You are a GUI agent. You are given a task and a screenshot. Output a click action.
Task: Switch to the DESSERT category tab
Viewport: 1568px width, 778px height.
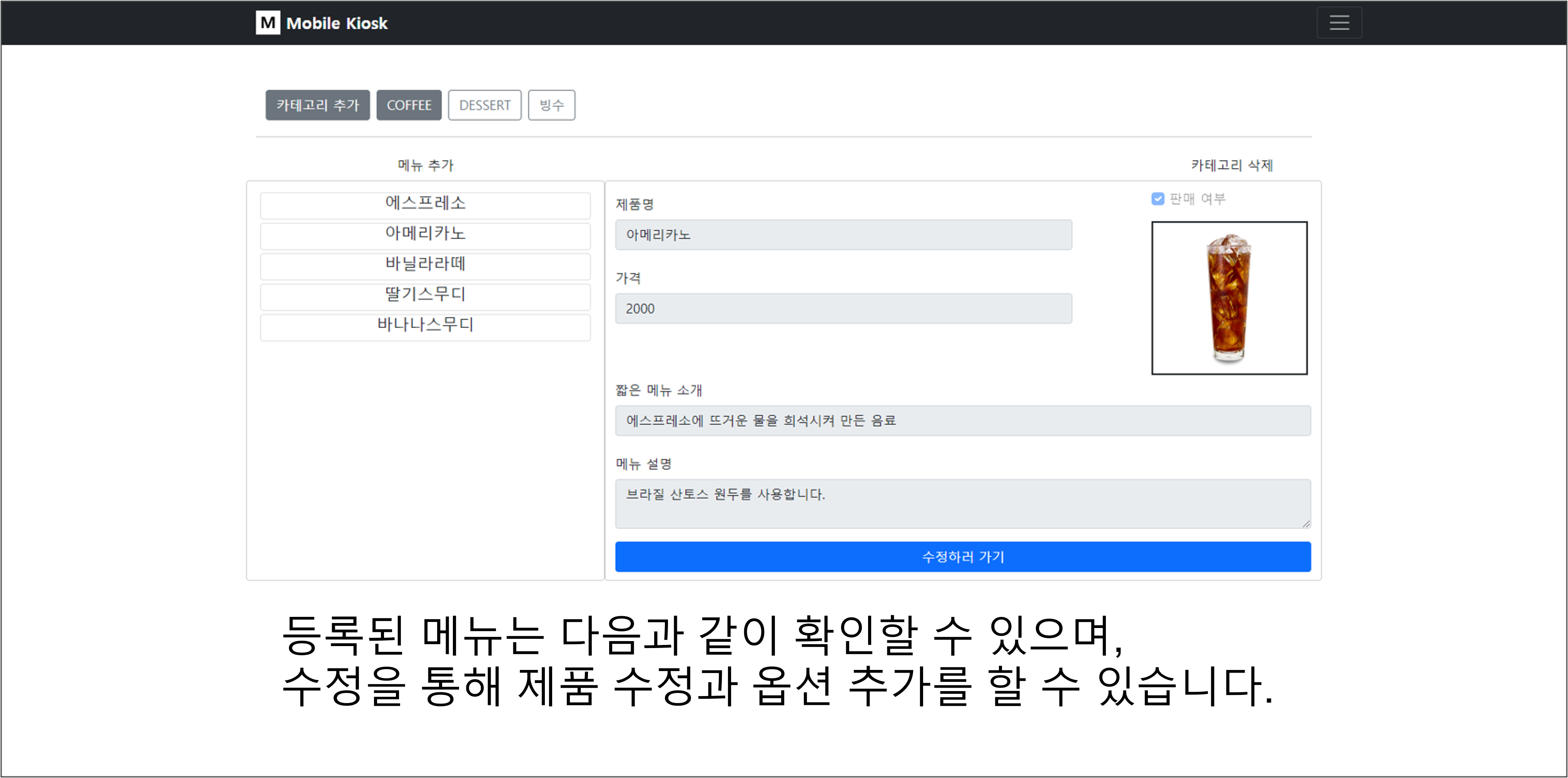(x=485, y=105)
